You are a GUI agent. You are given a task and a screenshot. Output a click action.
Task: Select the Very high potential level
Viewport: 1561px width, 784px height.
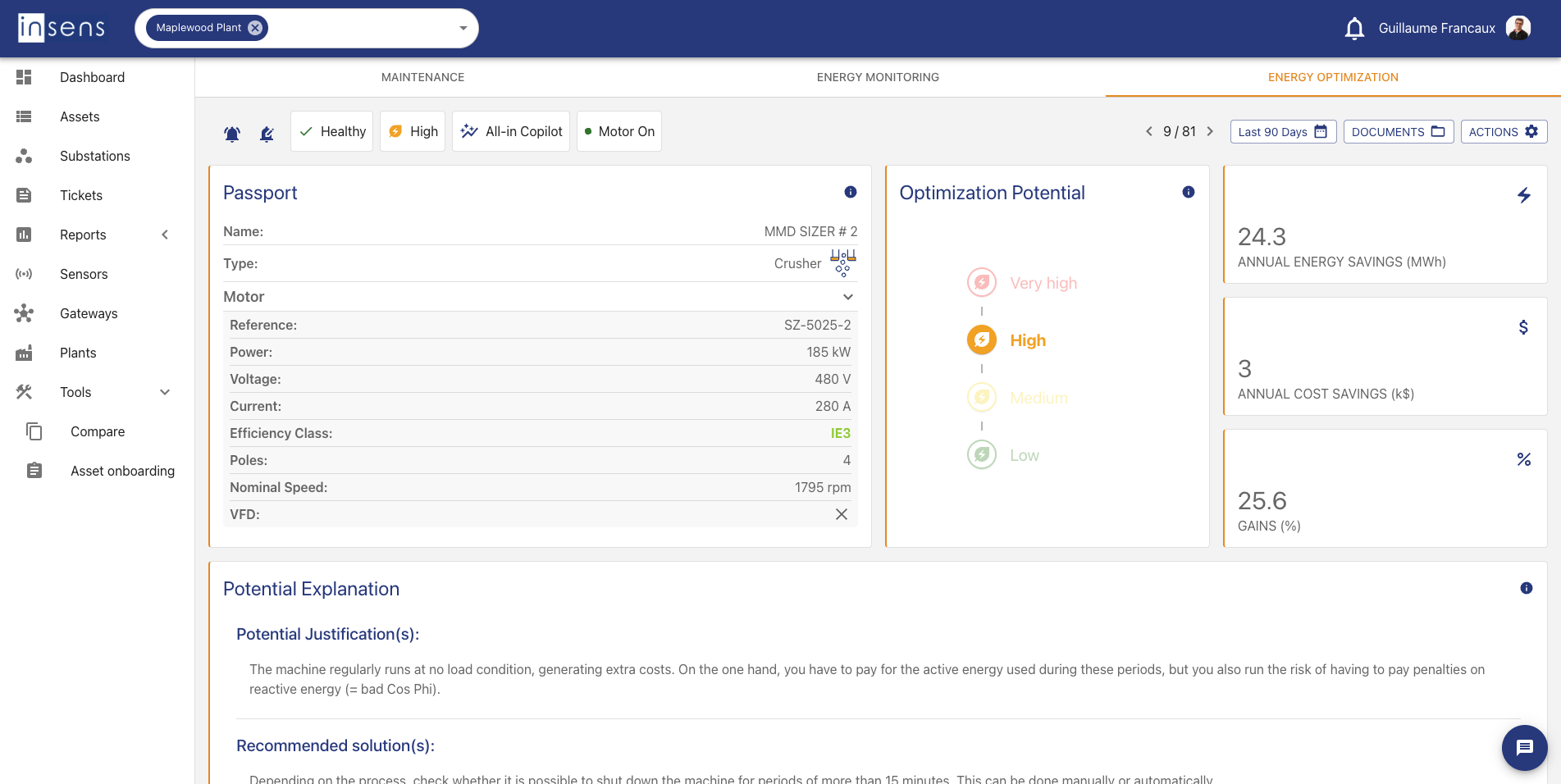1022,283
